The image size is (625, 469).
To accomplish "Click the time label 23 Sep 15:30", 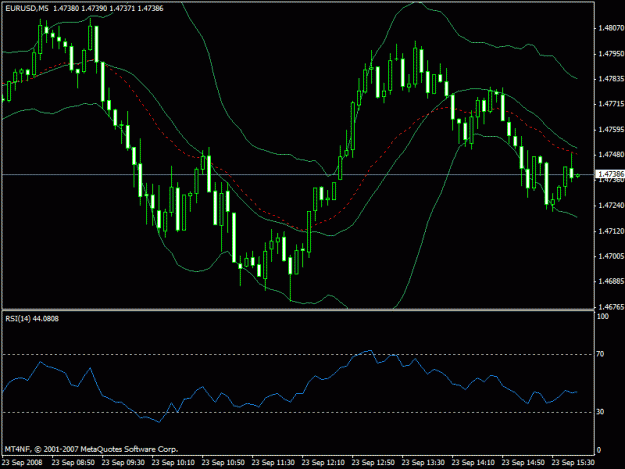I will tap(573, 462).
